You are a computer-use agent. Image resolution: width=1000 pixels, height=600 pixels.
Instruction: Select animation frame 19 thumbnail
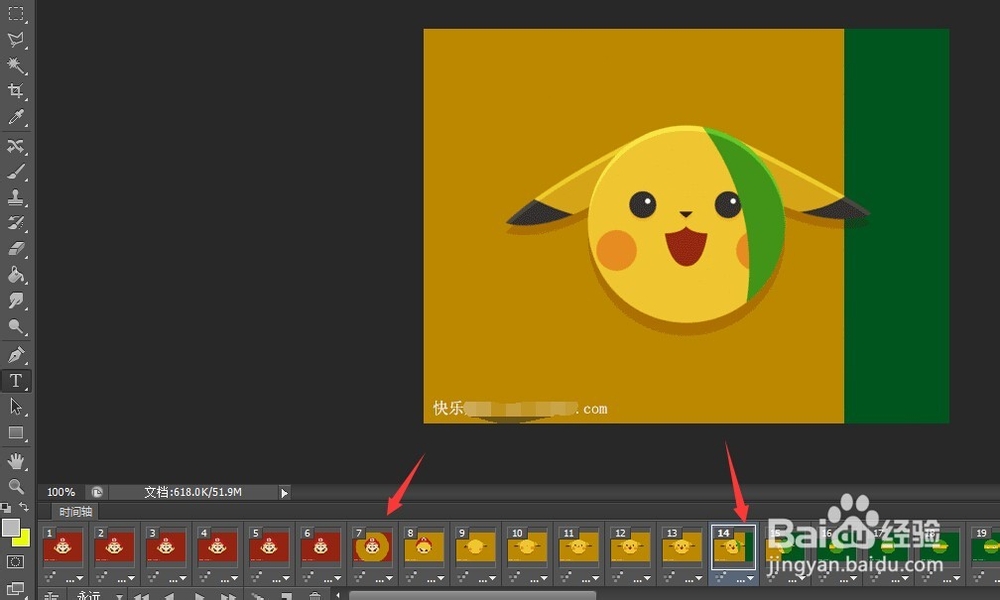point(986,546)
